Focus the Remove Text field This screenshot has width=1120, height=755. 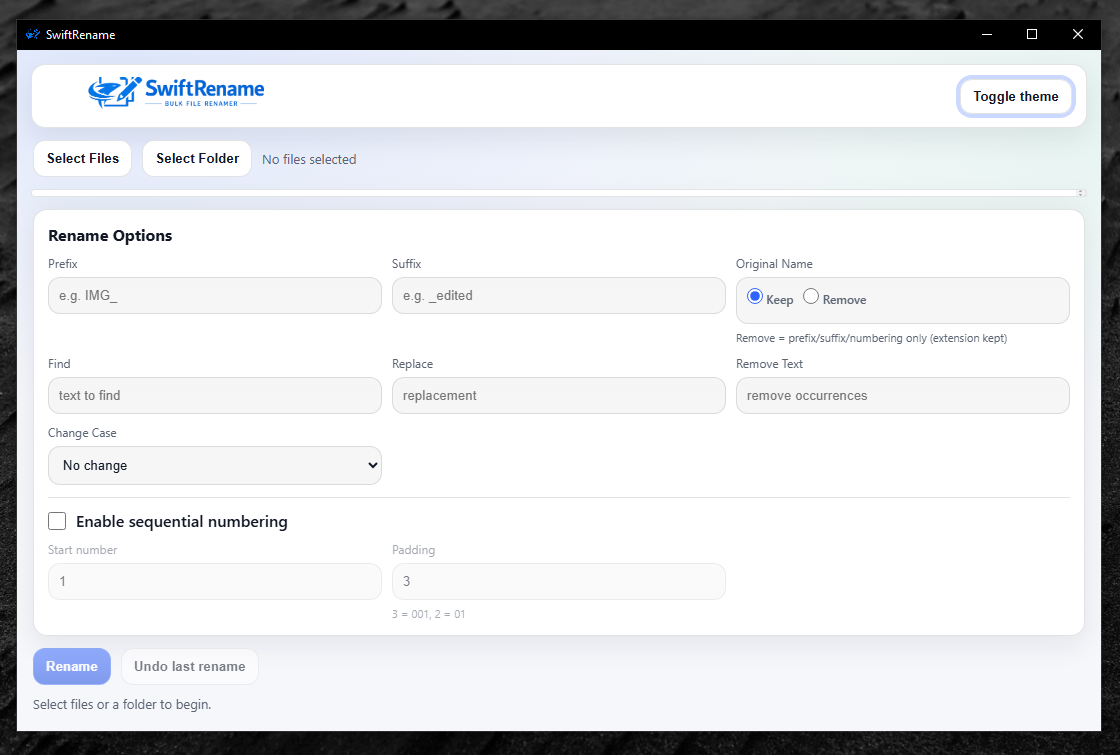[x=902, y=395]
